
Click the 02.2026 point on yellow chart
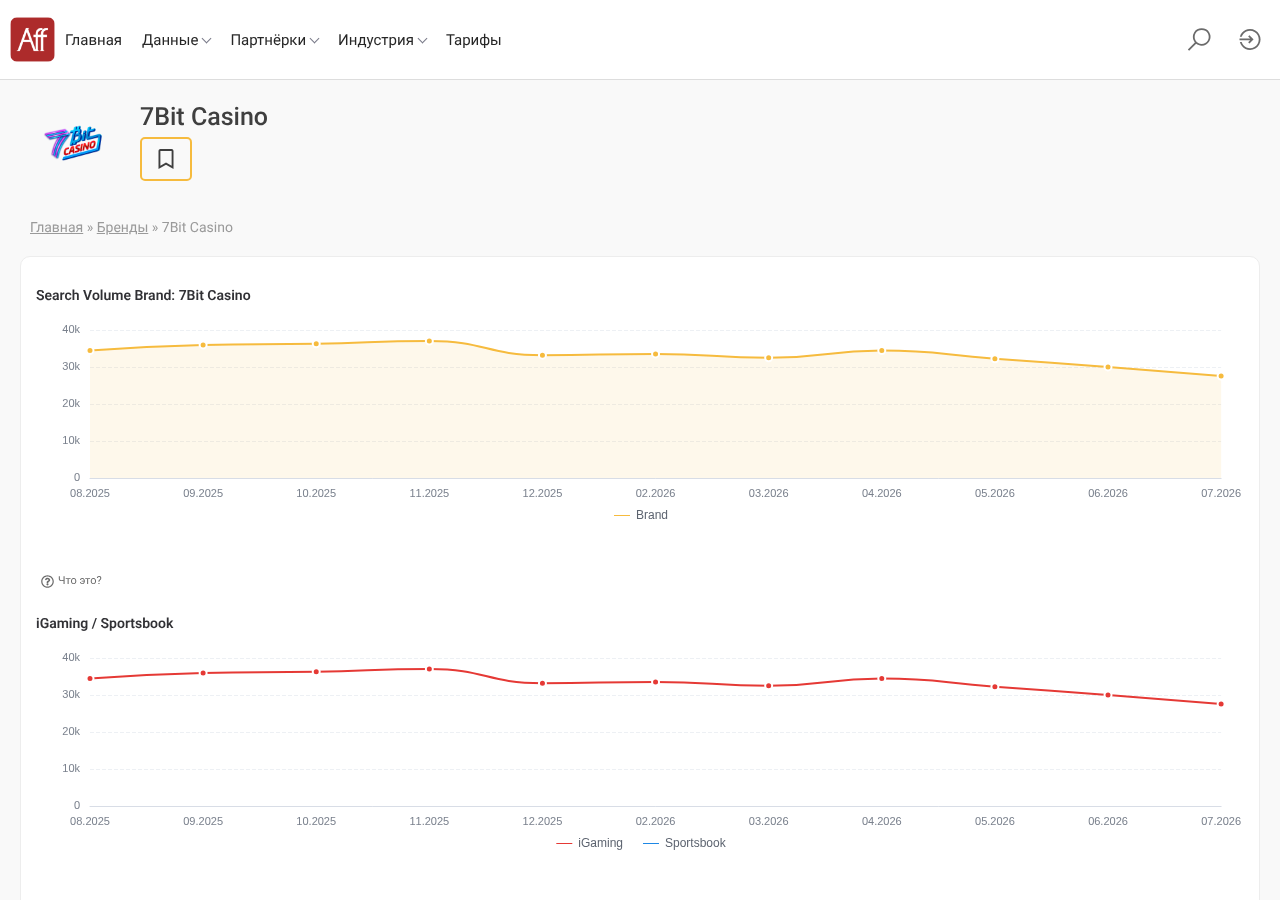[x=656, y=354]
